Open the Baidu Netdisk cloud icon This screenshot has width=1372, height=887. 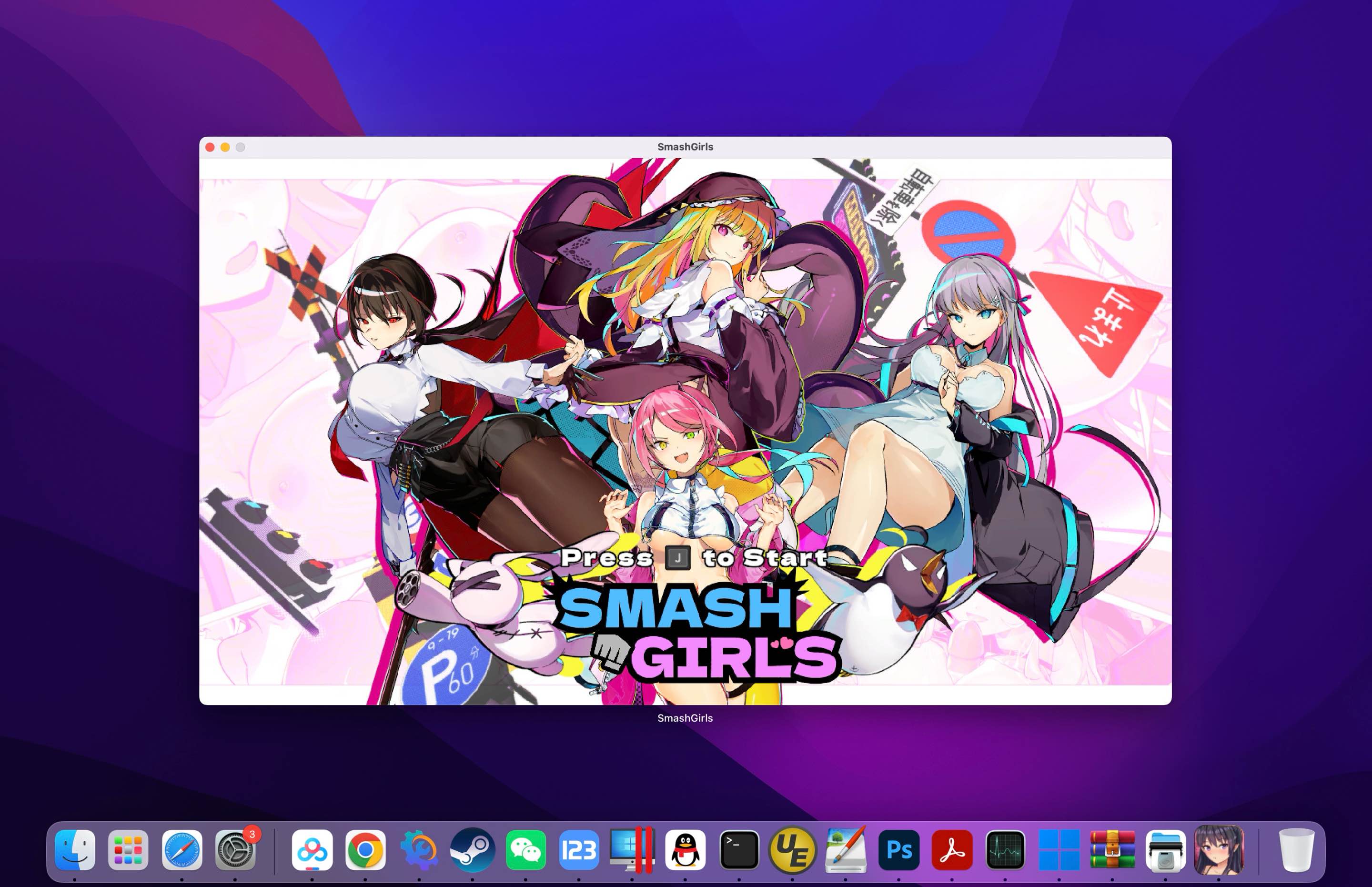coord(312,849)
